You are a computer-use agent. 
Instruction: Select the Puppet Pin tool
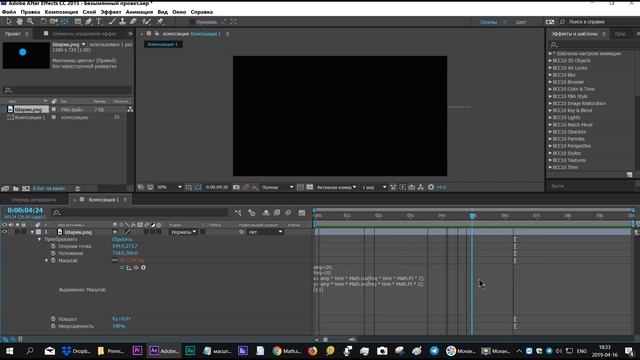[x=160, y=21]
